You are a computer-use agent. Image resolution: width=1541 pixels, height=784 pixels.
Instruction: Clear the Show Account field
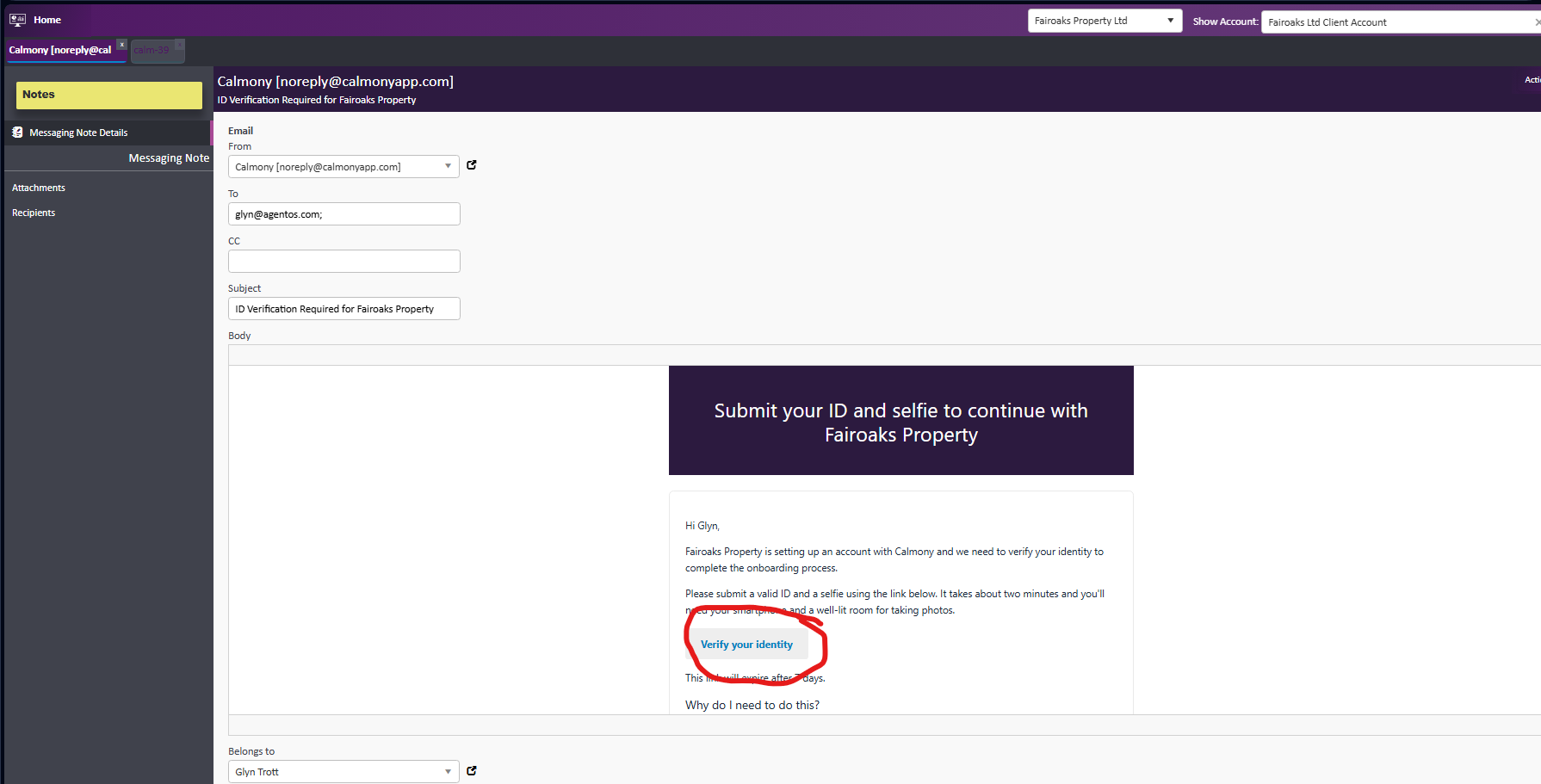1537,22
